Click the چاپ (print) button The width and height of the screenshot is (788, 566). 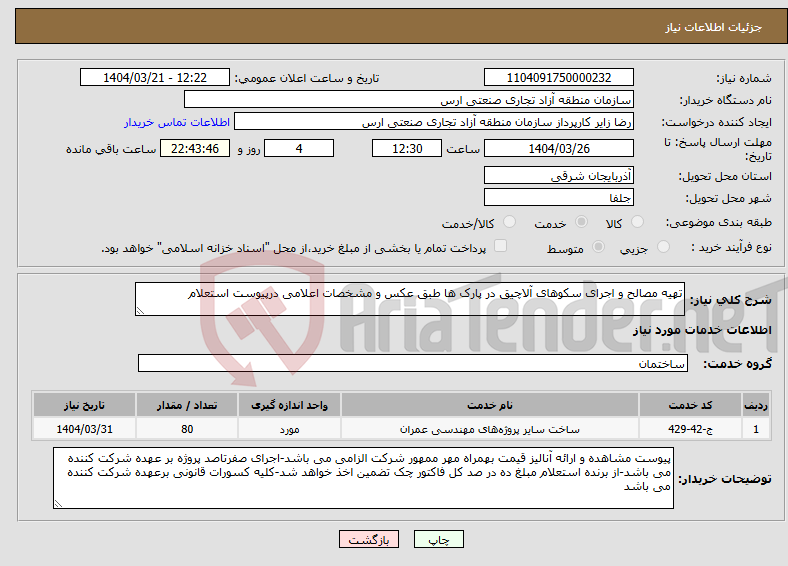[438, 539]
